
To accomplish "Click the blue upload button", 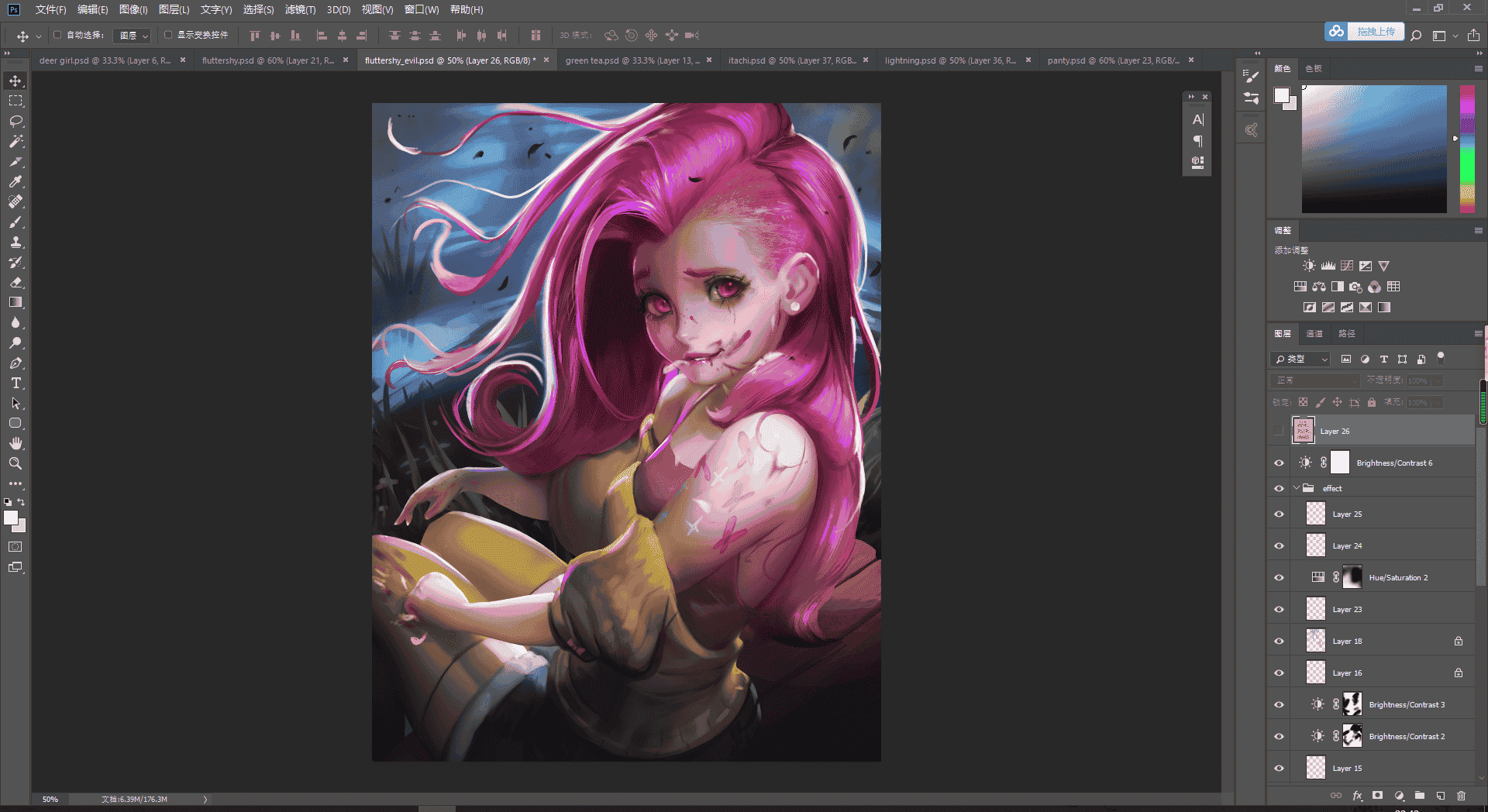I will click(1364, 32).
